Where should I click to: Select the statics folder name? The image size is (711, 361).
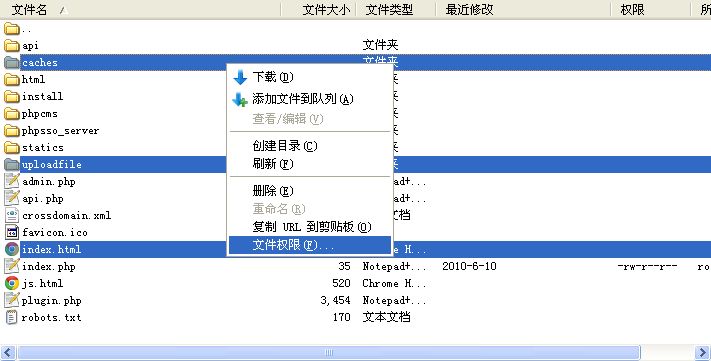[x=43, y=147]
